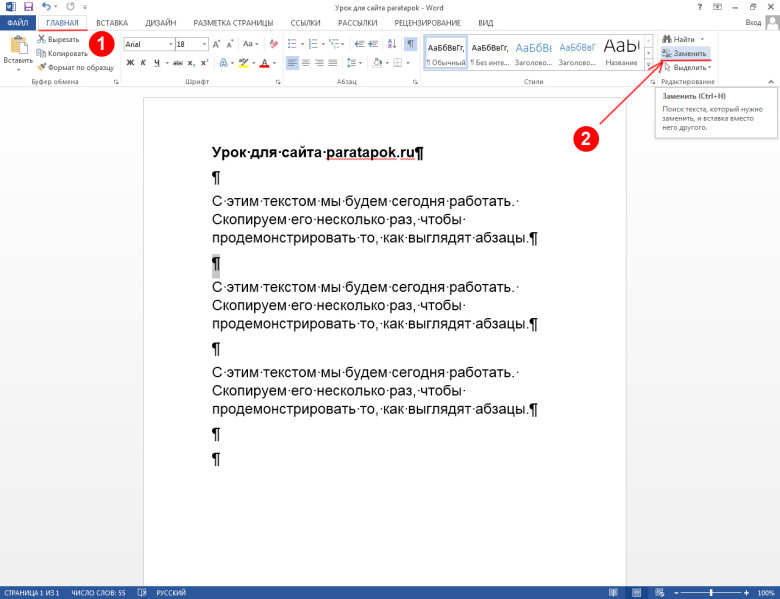This screenshot has width=780, height=599.
Task: Switch to РЕЦЕНЗИРОВАНИЕ tab
Action: [x=427, y=23]
